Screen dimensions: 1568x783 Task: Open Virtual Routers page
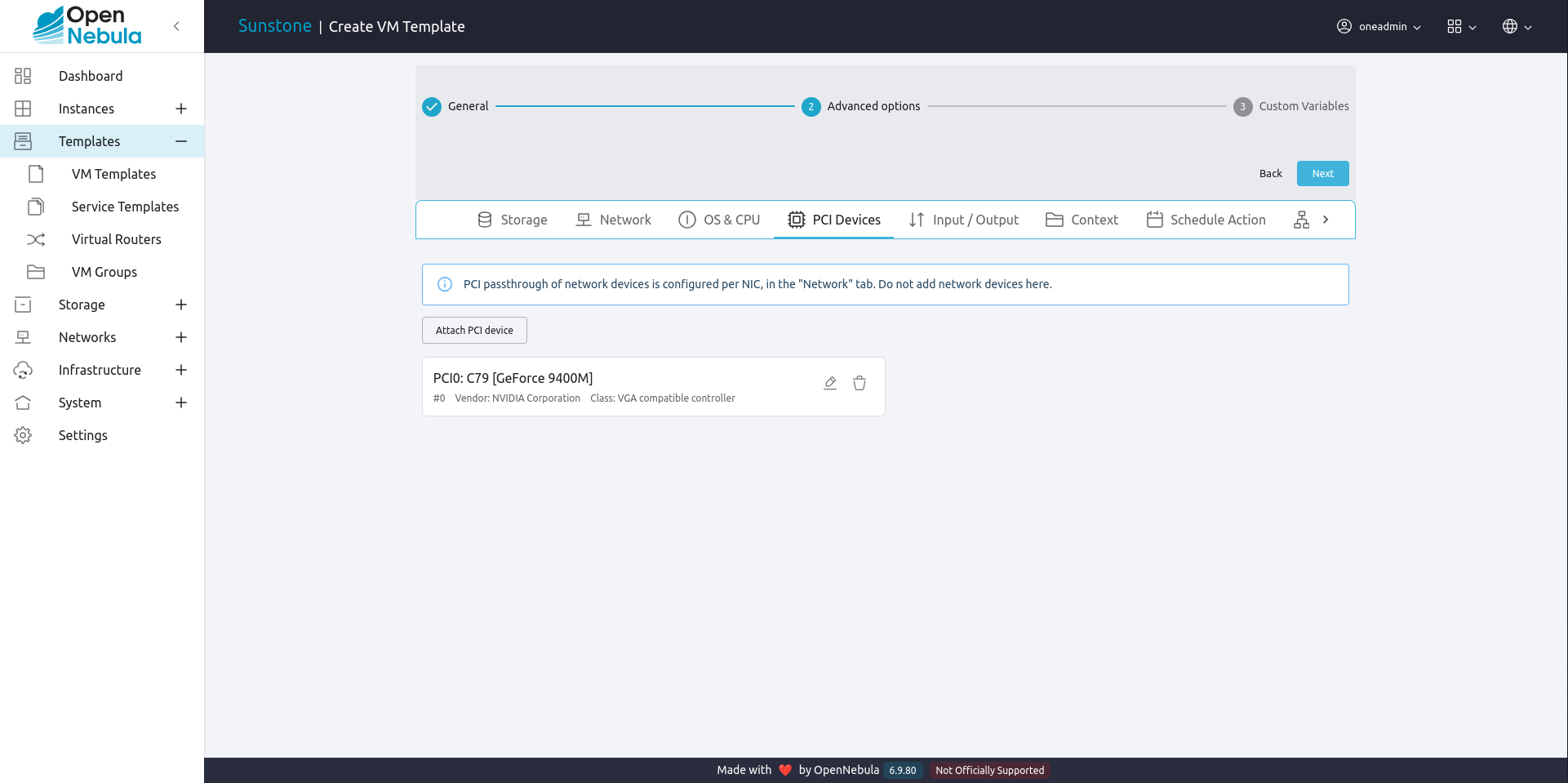click(x=116, y=239)
